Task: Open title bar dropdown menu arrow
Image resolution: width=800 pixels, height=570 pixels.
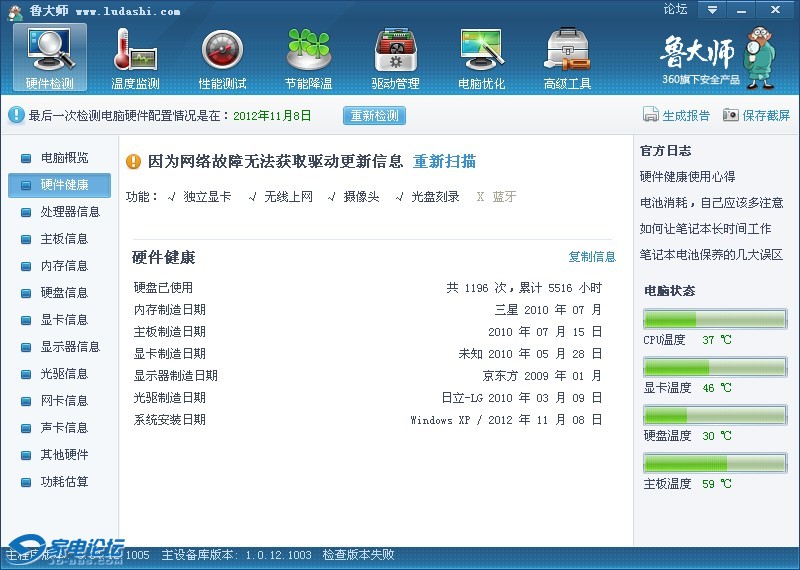Action: (712, 10)
